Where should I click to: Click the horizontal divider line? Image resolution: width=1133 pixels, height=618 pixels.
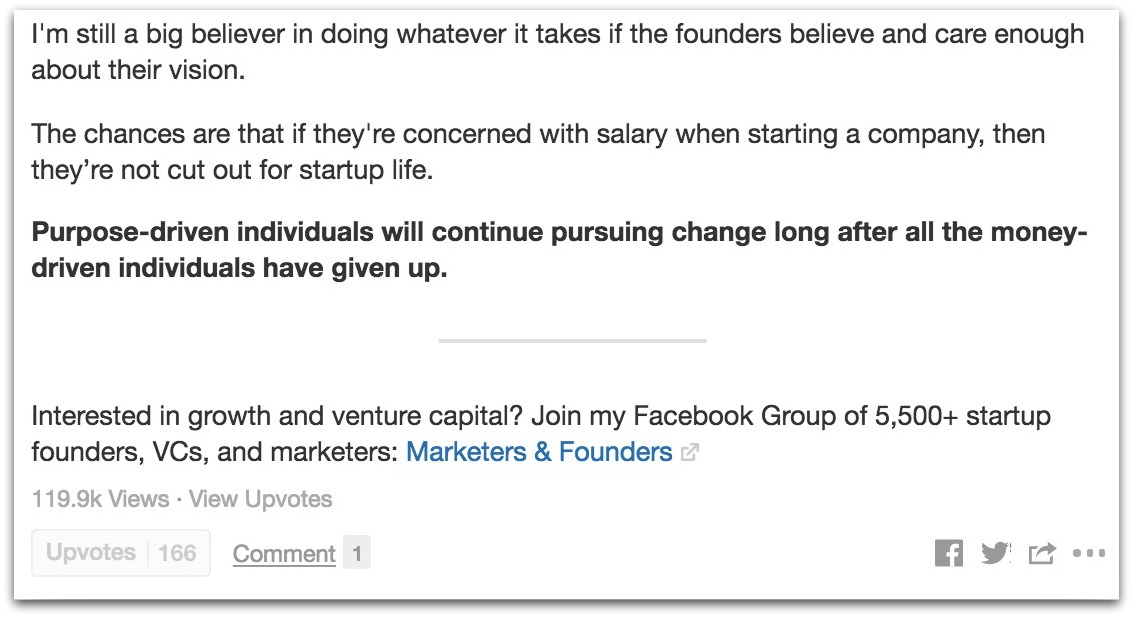coord(572,340)
